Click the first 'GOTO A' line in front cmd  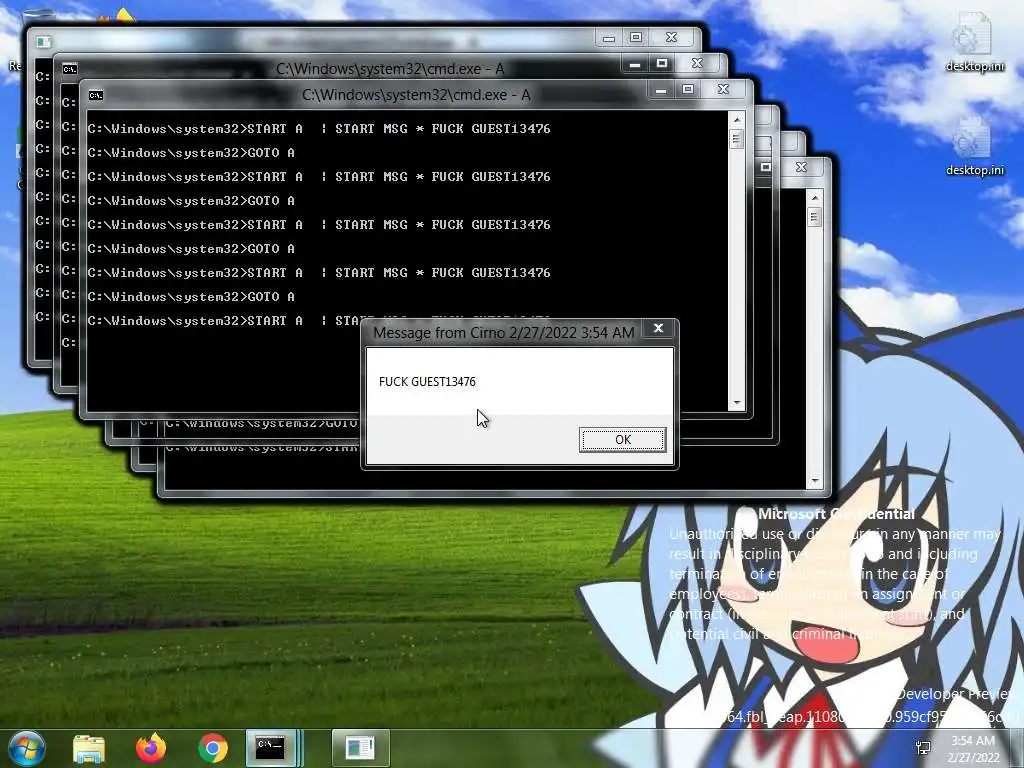[191, 153]
